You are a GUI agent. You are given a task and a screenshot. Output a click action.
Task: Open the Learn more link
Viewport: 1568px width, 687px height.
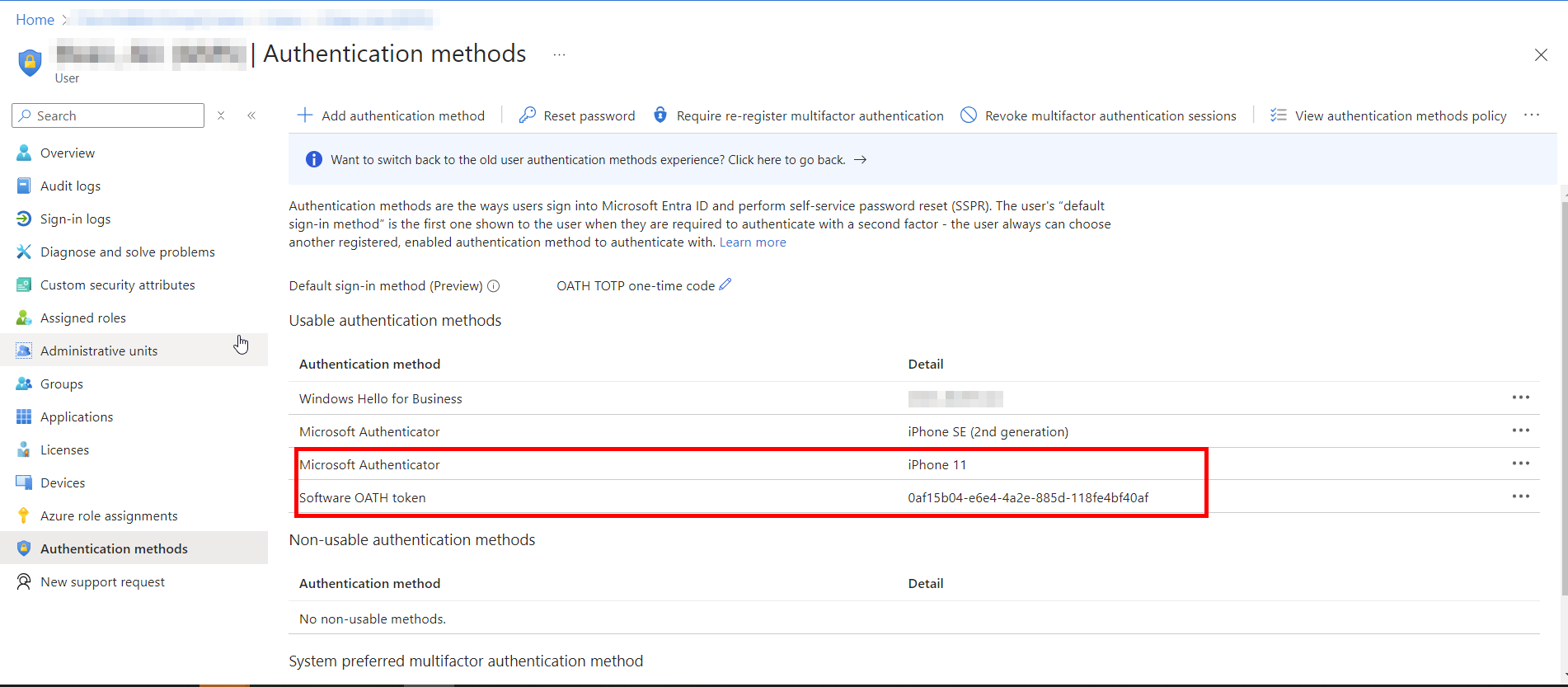[753, 242]
